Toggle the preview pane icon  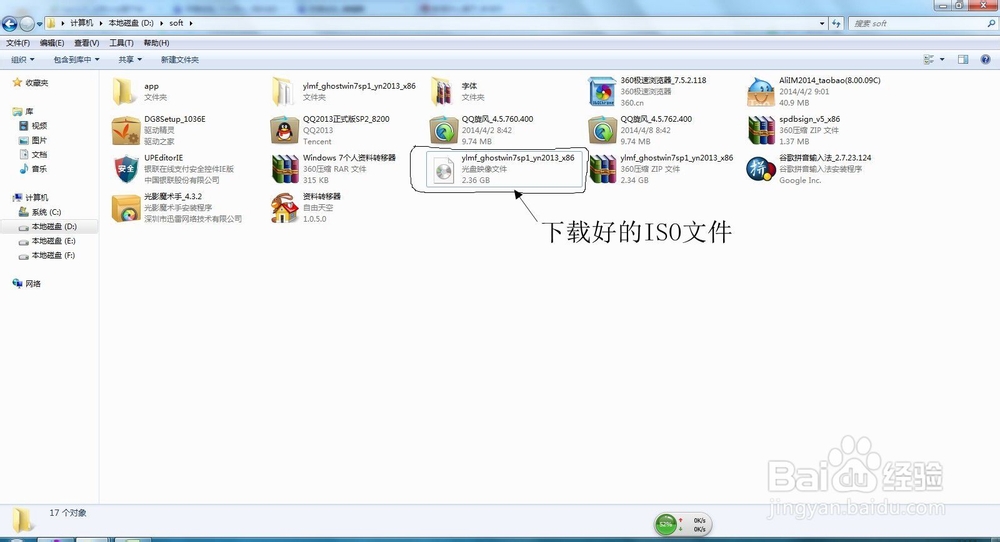click(x=963, y=59)
